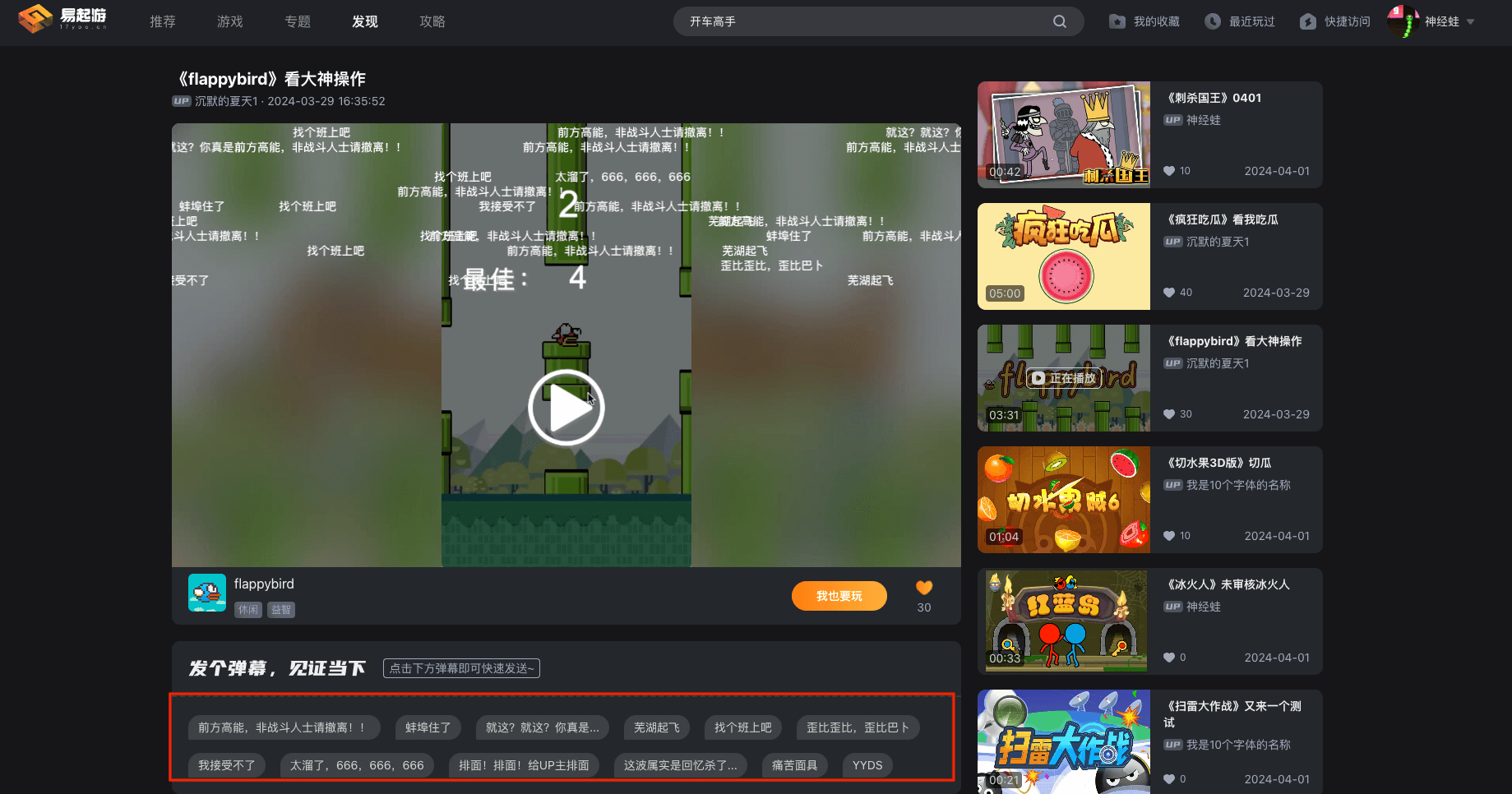Image resolution: width=1512 pixels, height=794 pixels.
Task: Send danmaku 前方高能，非战斗人士请撤离！！
Action: click(x=284, y=727)
